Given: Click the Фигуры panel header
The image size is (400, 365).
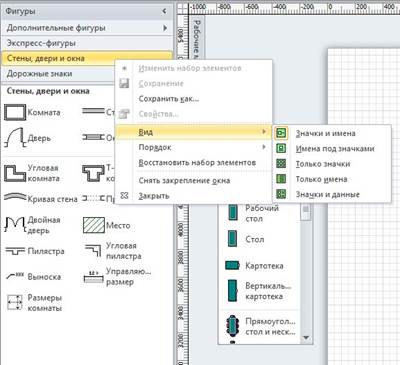Looking at the screenshot, I should 87,11.
